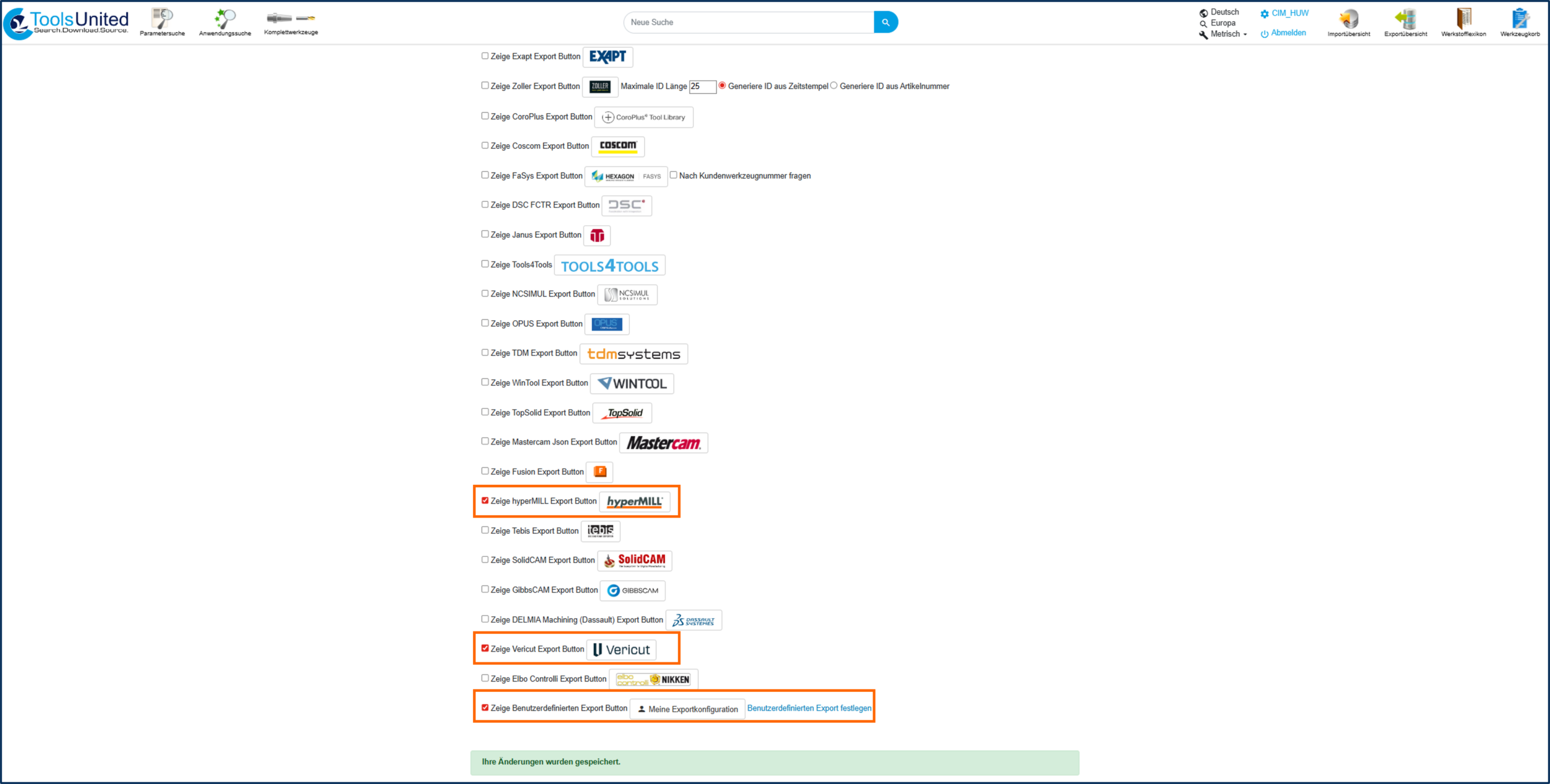
Task: Click the EXAPT logo button
Action: tap(608, 57)
